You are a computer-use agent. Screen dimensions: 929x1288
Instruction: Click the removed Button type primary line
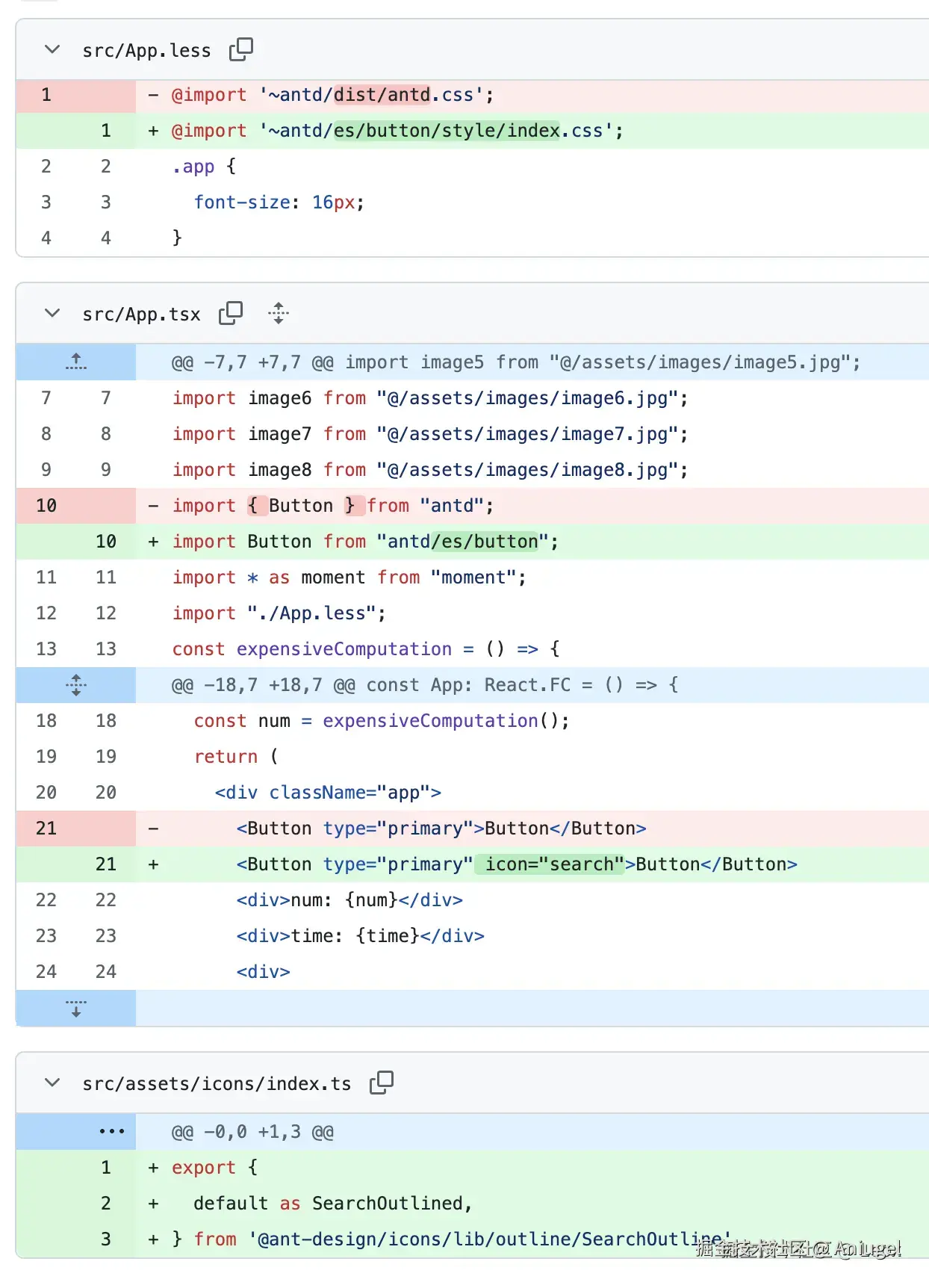(x=441, y=829)
